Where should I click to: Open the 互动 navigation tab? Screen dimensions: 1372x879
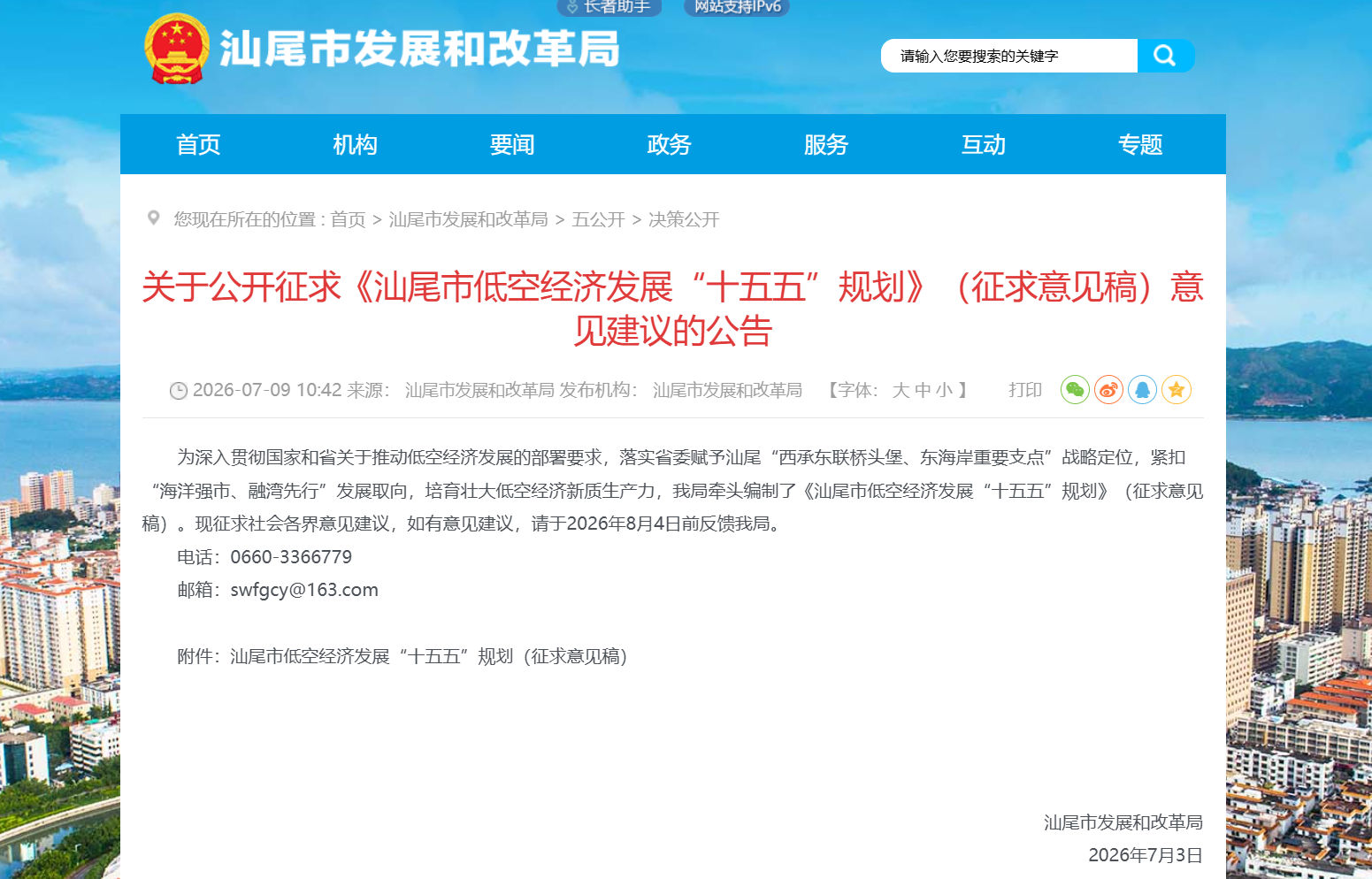(984, 144)
